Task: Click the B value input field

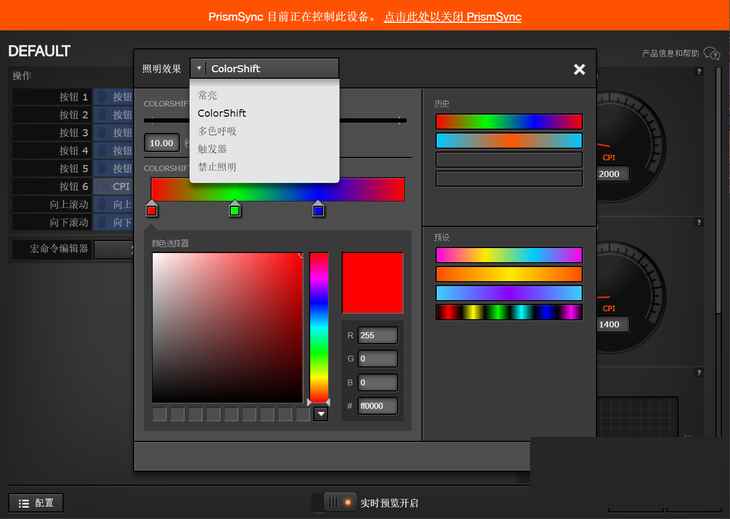Action: (378, 382)
